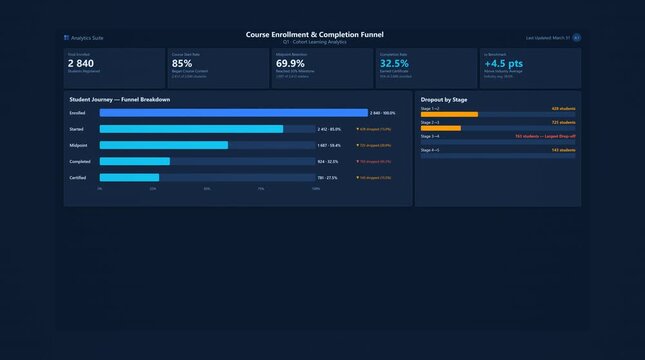Click the Stage 2→3 label
Viewport: 645px width, 360px height.
430,123
